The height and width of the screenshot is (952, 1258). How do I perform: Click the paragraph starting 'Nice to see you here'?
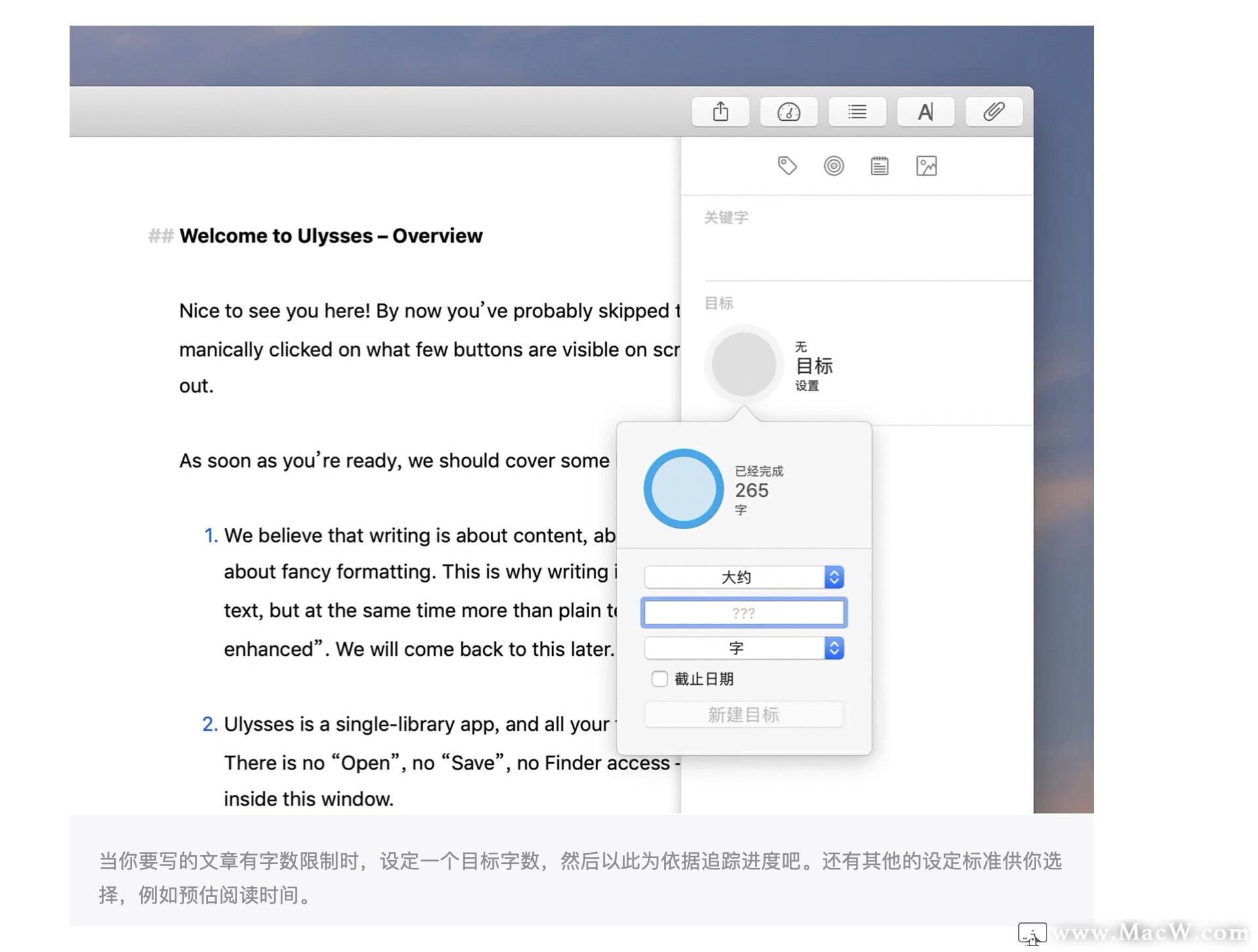(430, 348)
